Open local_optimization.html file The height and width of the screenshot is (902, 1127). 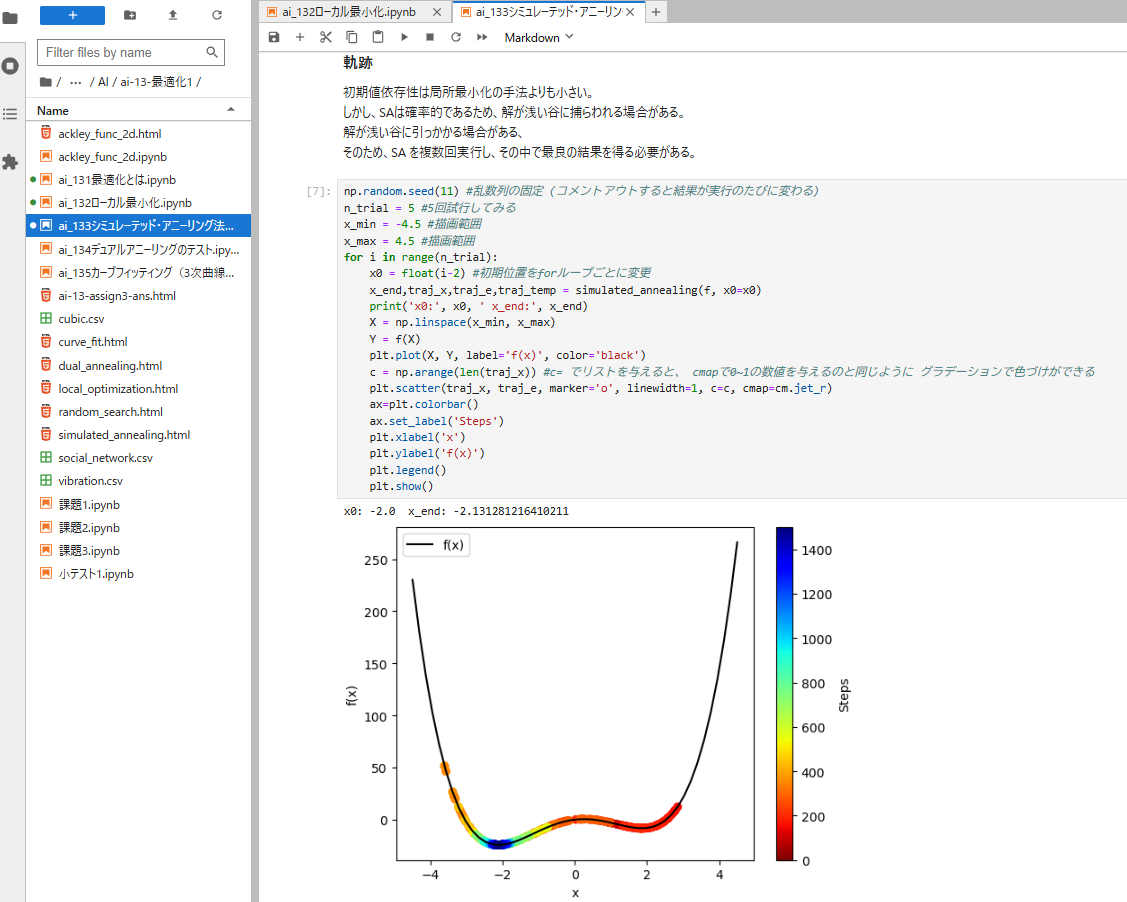click(x=139, y=388)
